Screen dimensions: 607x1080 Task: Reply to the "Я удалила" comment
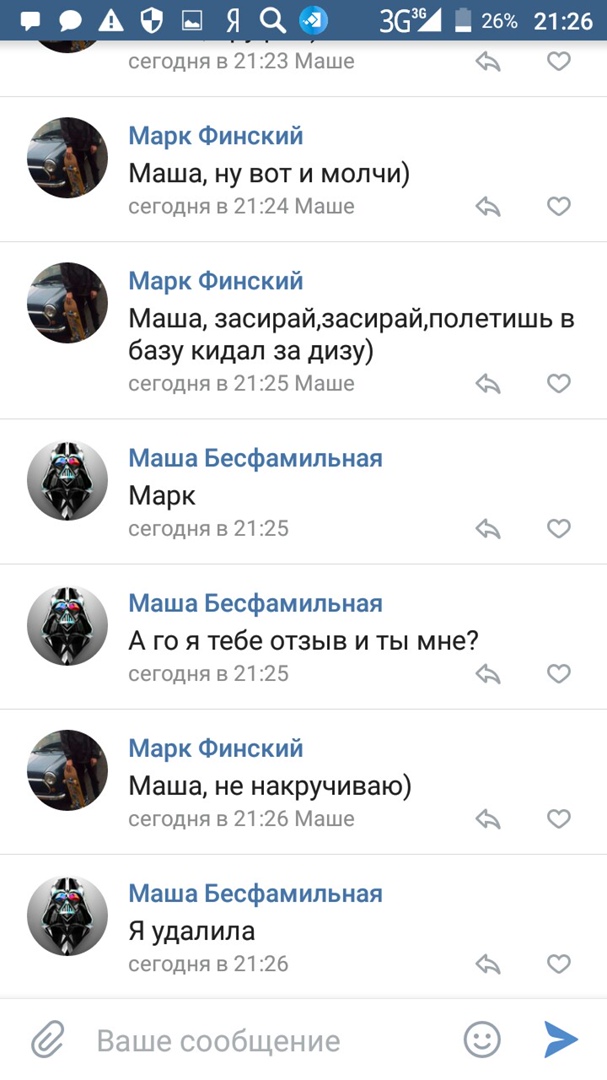[x=488, y=964]
